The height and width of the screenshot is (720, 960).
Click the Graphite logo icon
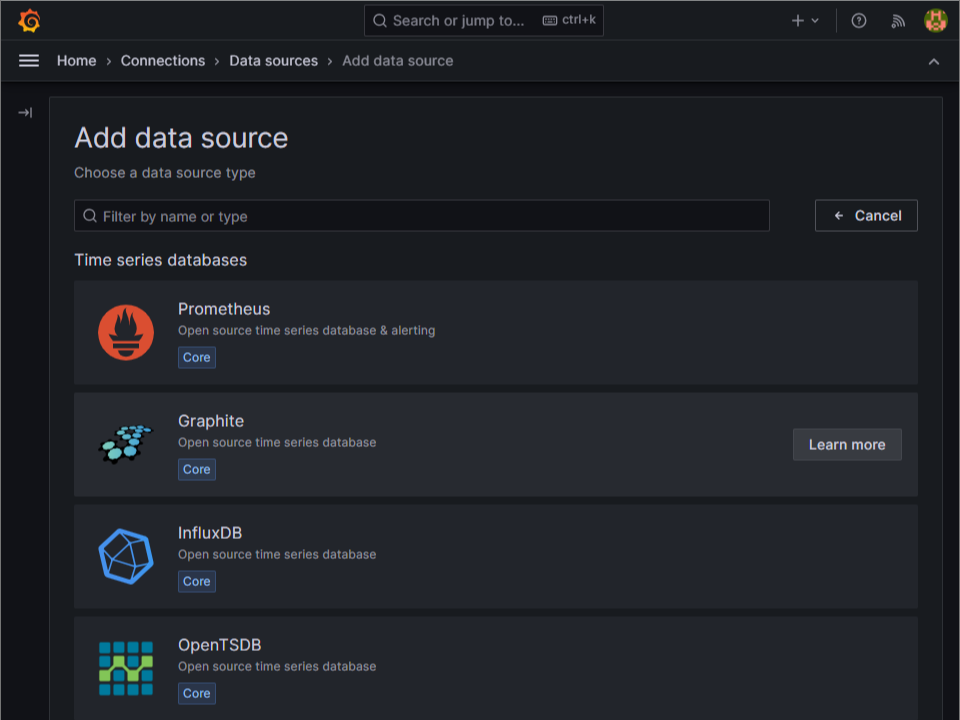click(x=126, y=444)
